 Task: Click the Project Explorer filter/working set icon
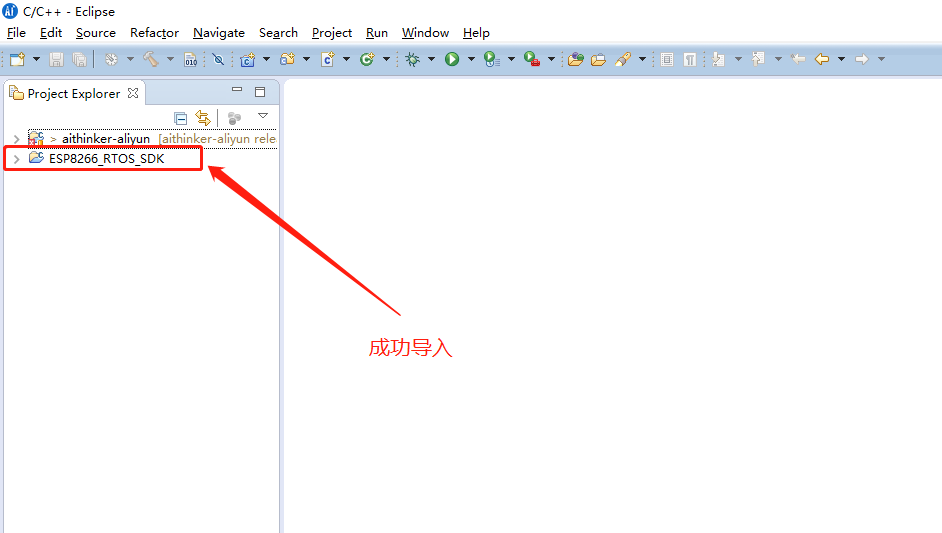coord(234,118)
